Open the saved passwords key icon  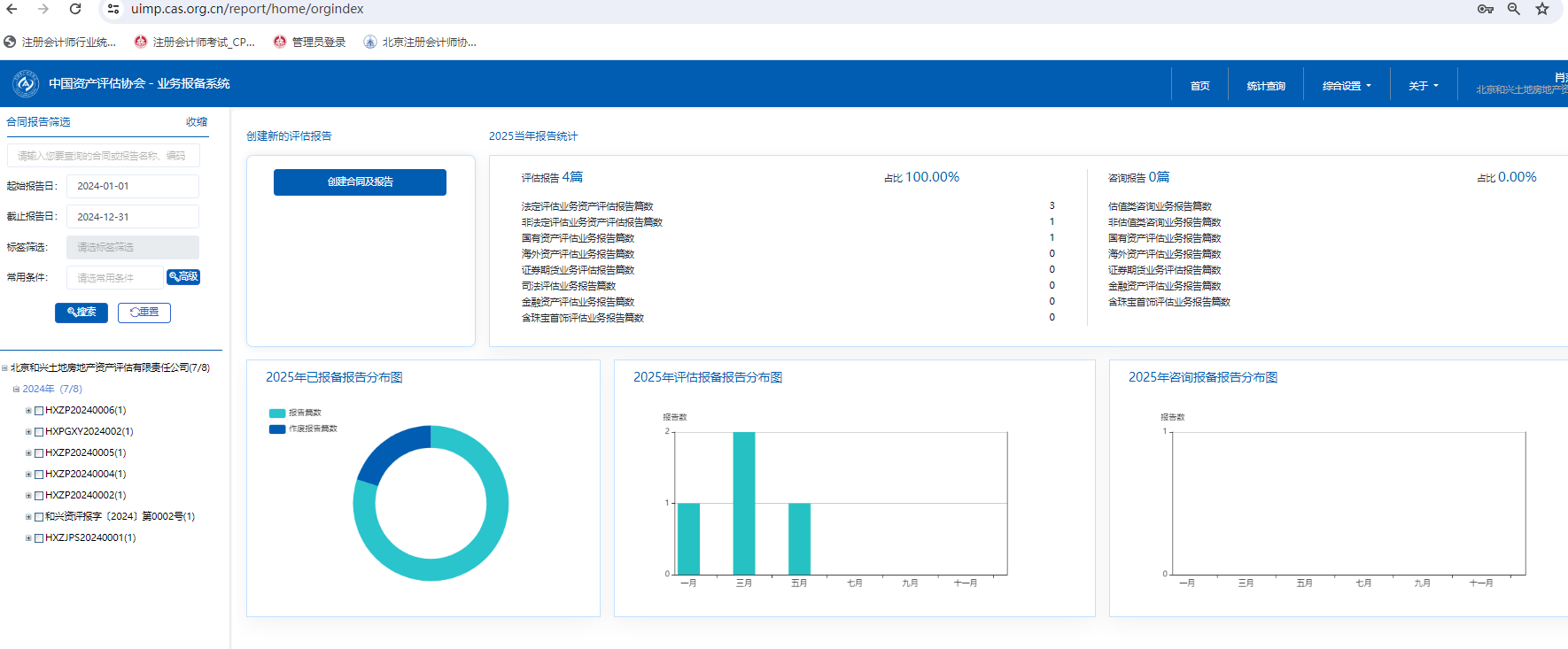1486,9
